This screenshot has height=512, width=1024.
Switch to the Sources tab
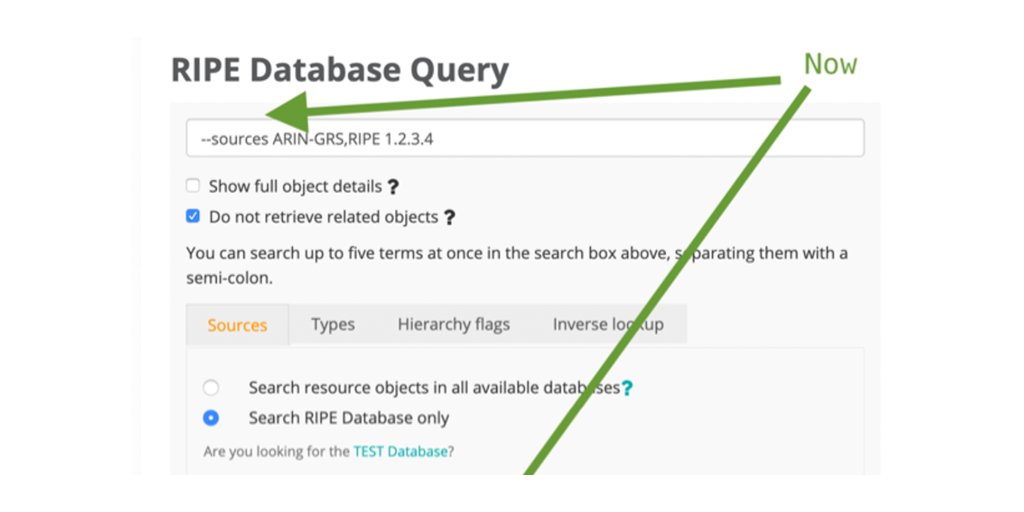[x=237, y=325]
